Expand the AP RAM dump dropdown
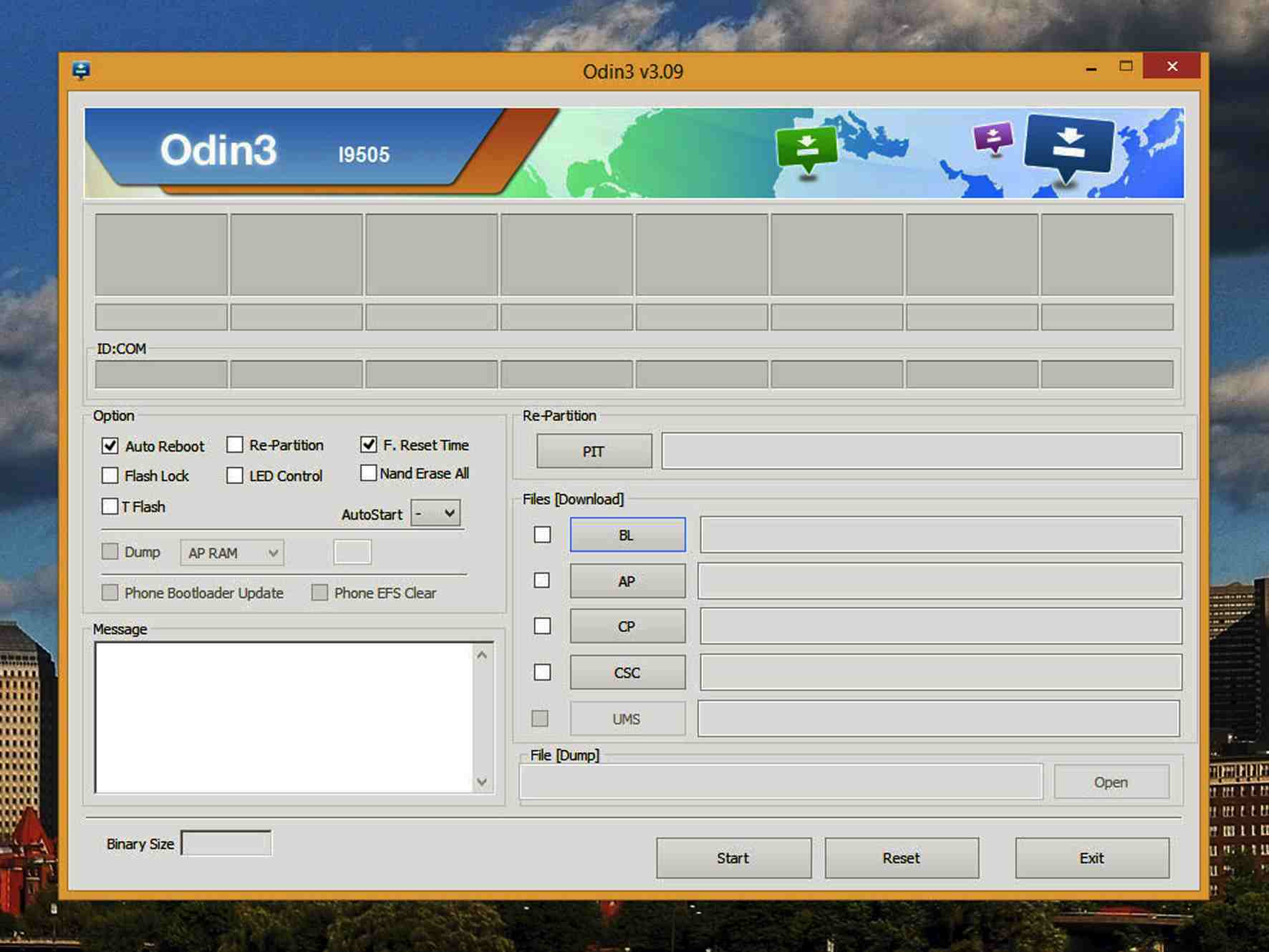Screen dimensions: 1269x952 (232, 553)
